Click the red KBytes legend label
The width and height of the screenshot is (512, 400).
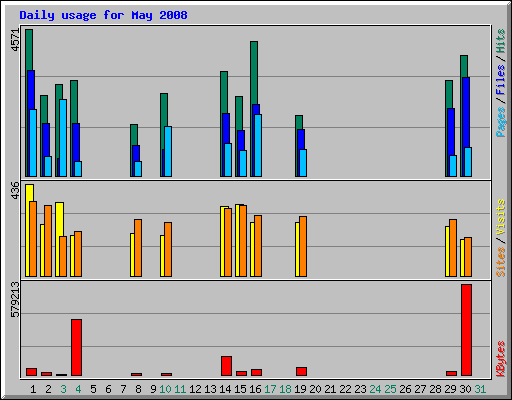pos(500,359)
